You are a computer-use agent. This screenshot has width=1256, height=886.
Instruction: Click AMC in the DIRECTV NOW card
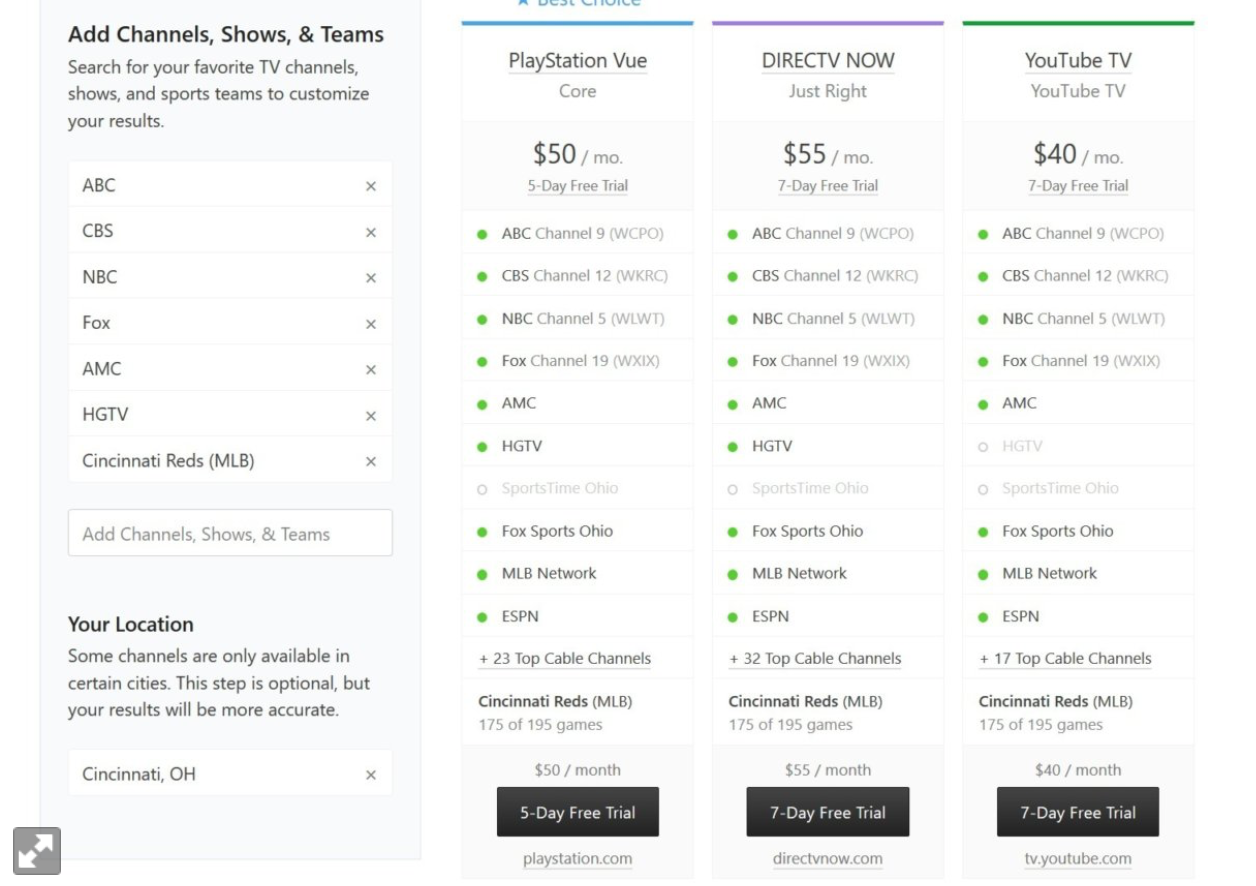769,403
